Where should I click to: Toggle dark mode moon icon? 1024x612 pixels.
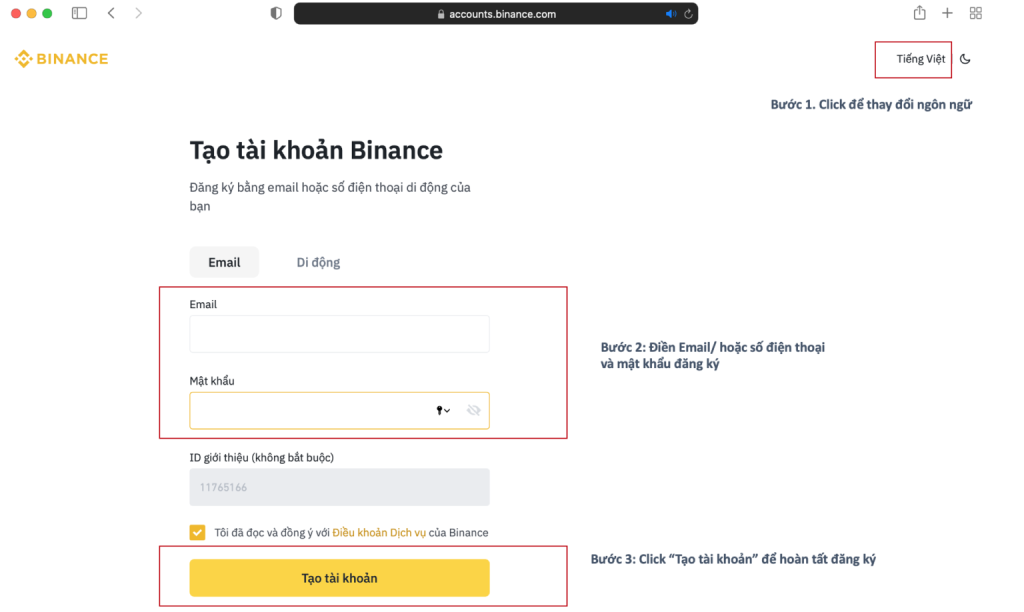(965, 59)
